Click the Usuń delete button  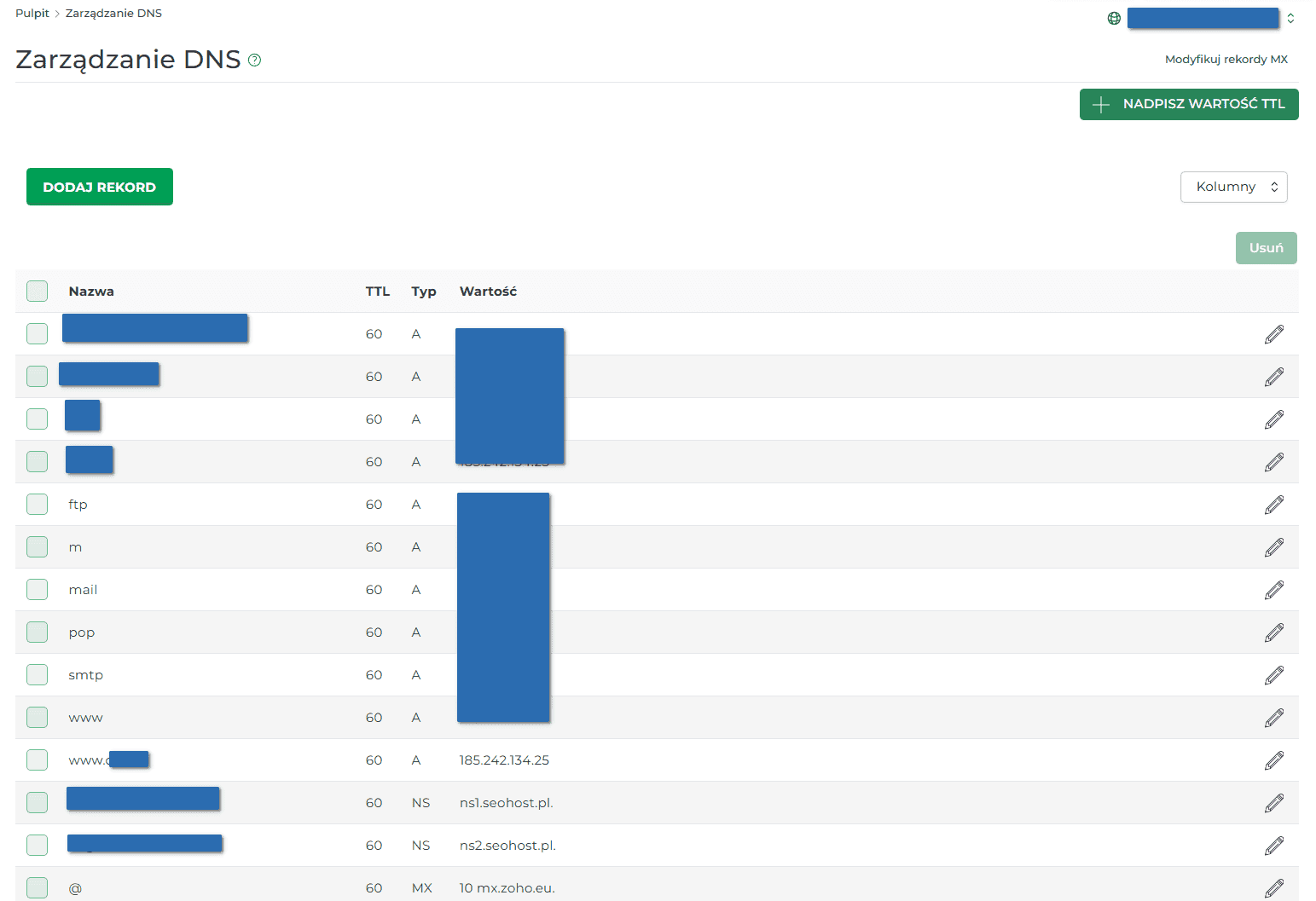[x=1267, y=248]
